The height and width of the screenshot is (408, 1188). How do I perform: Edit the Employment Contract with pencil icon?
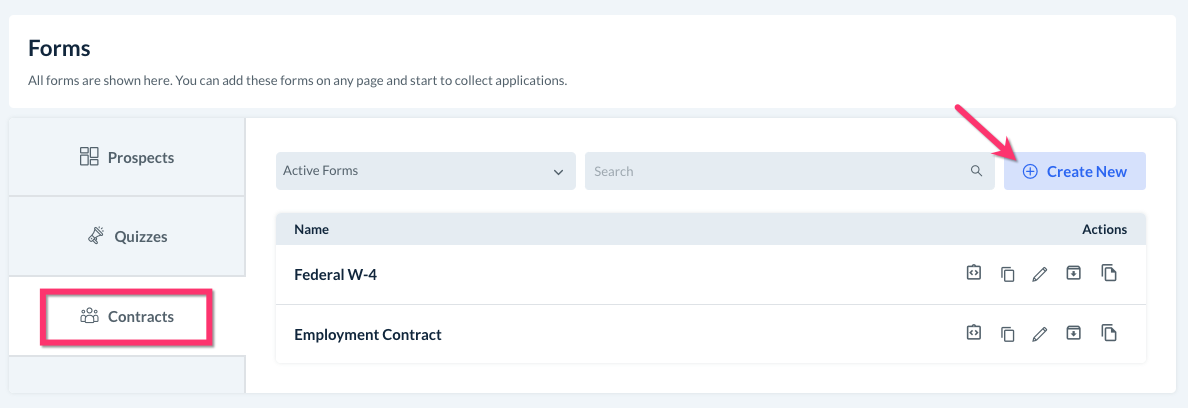(1039, 334)
